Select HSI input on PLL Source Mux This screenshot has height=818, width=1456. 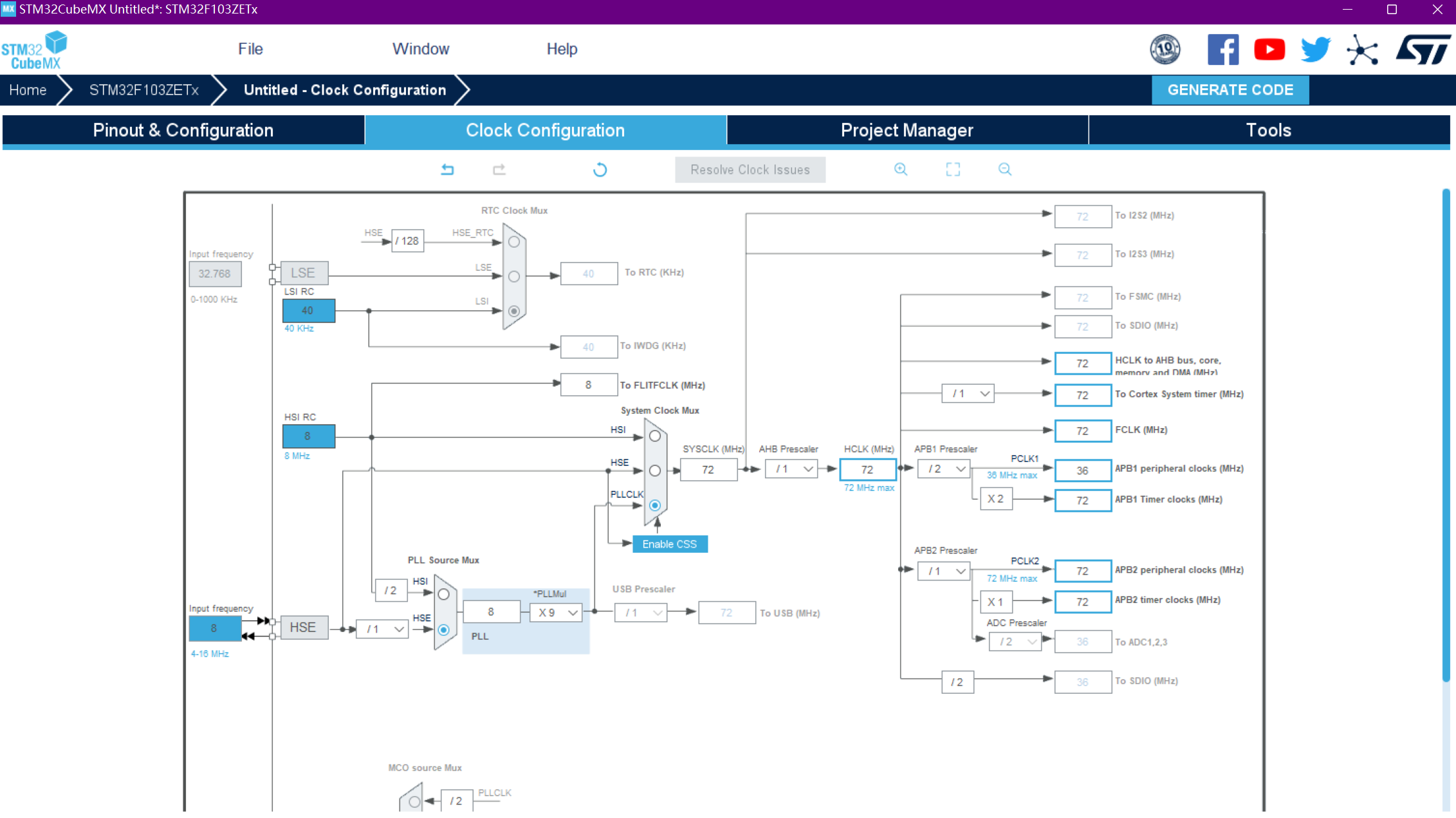[444, 594]
